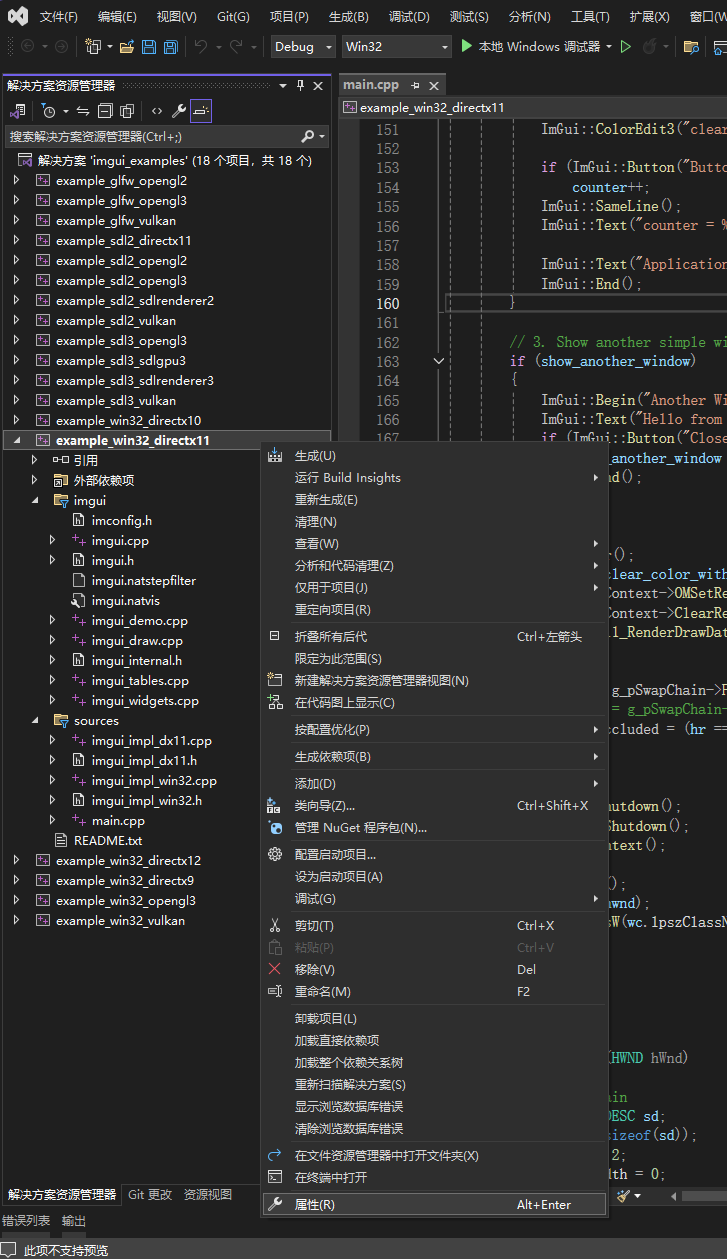Image resolution: width=727 pixels, height=1259 pixels.
Task: Click the terminal icon beside 在终端中打开
Action: (x=275, y=1178)
